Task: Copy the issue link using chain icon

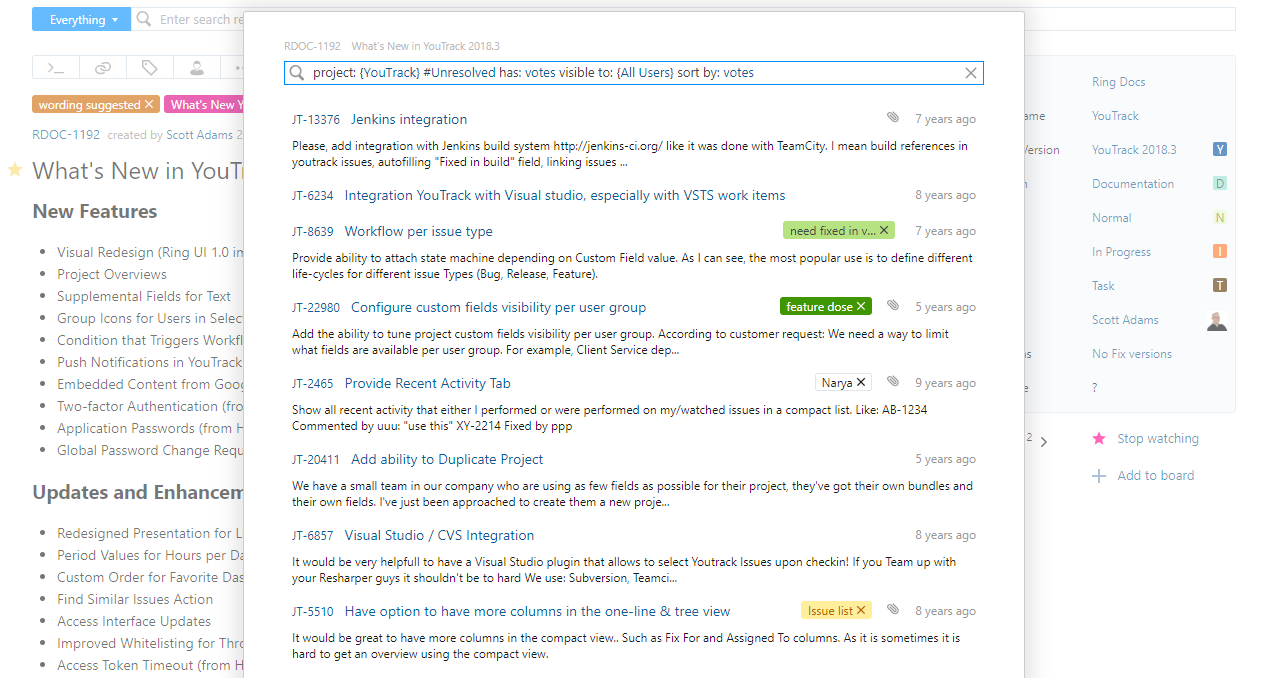Action: point(101,67)
